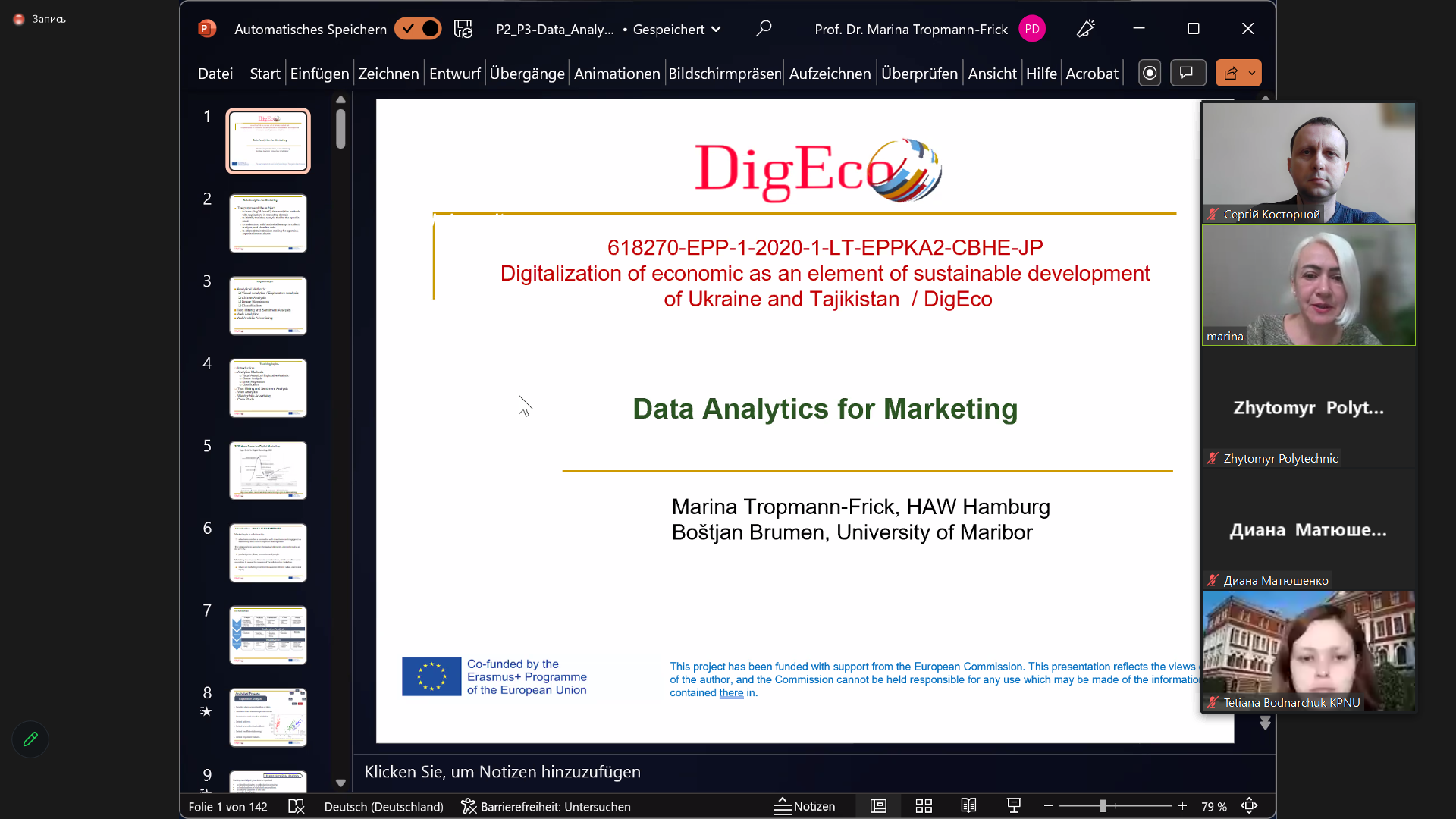Switch to Reading view icon
1456x819 pixels.
(x=968, y=806)
